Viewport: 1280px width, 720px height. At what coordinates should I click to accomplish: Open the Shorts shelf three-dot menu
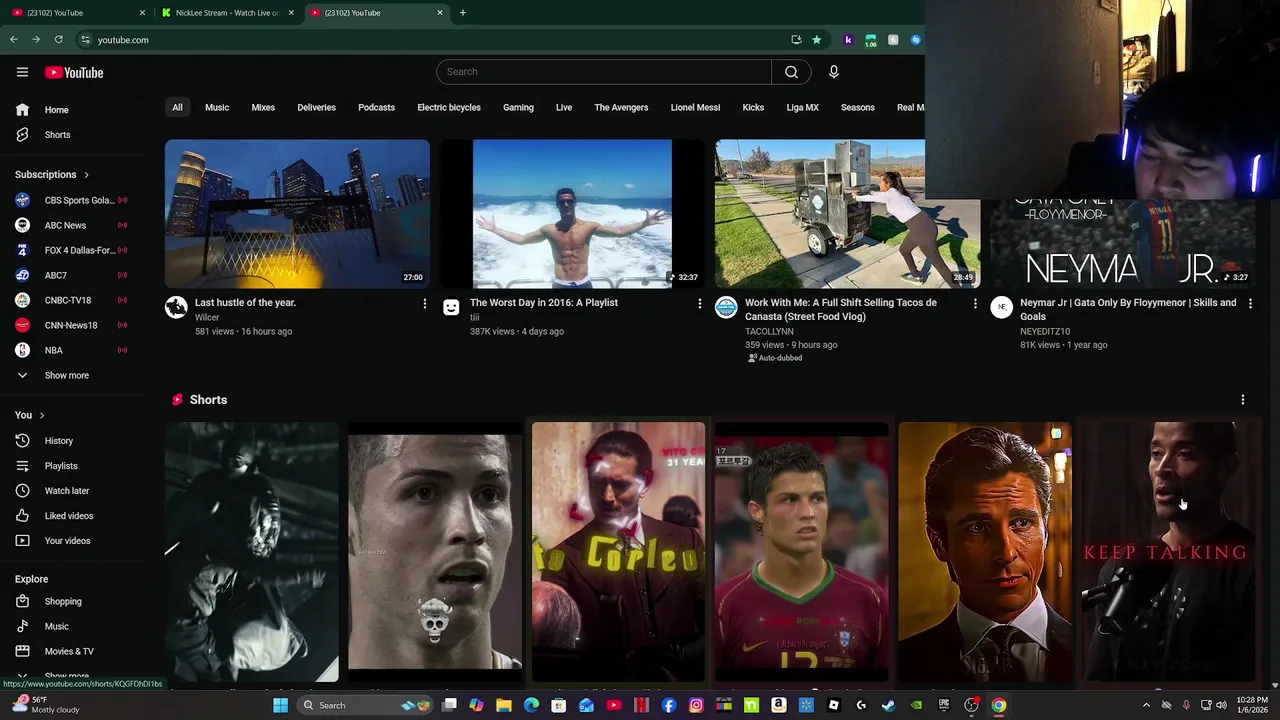(1243, 400)
